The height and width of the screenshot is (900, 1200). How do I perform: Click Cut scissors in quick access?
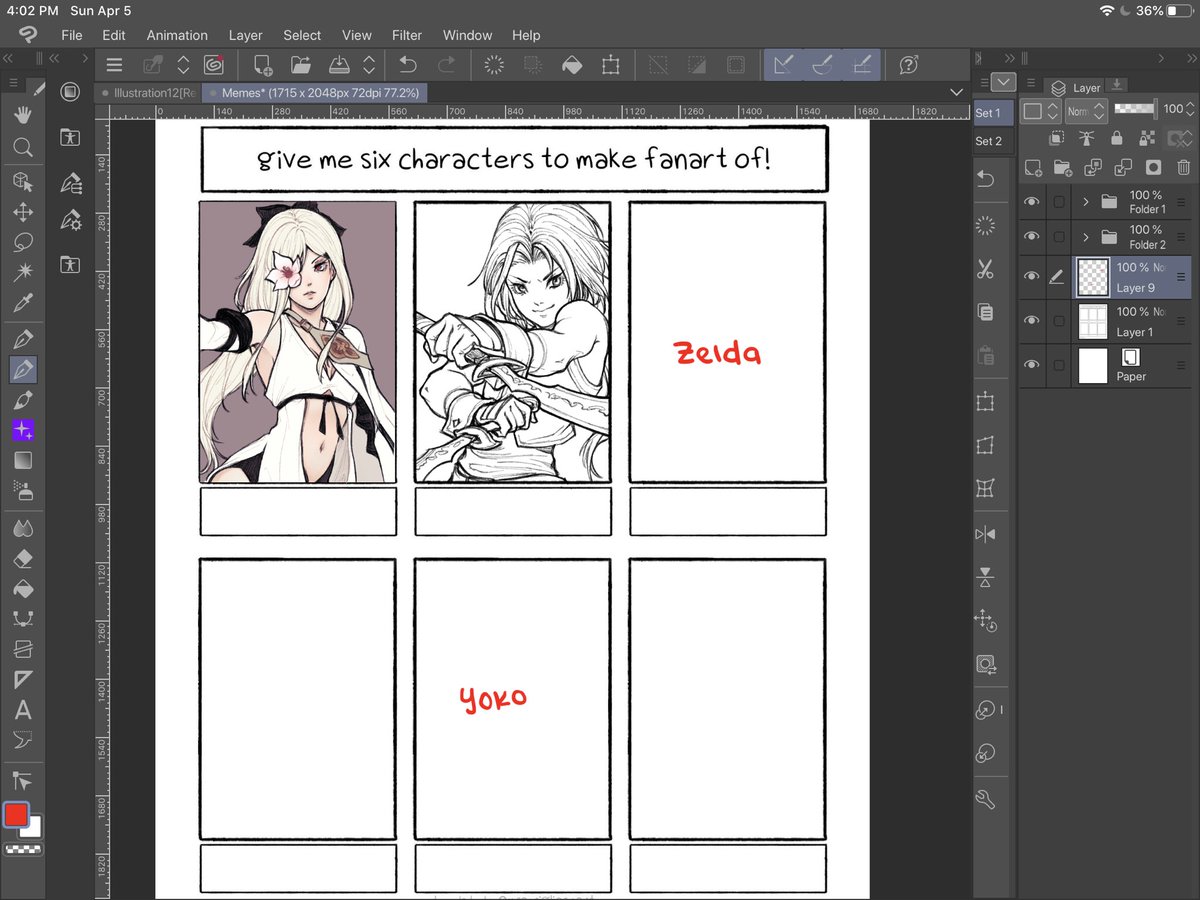pos(985,269)
